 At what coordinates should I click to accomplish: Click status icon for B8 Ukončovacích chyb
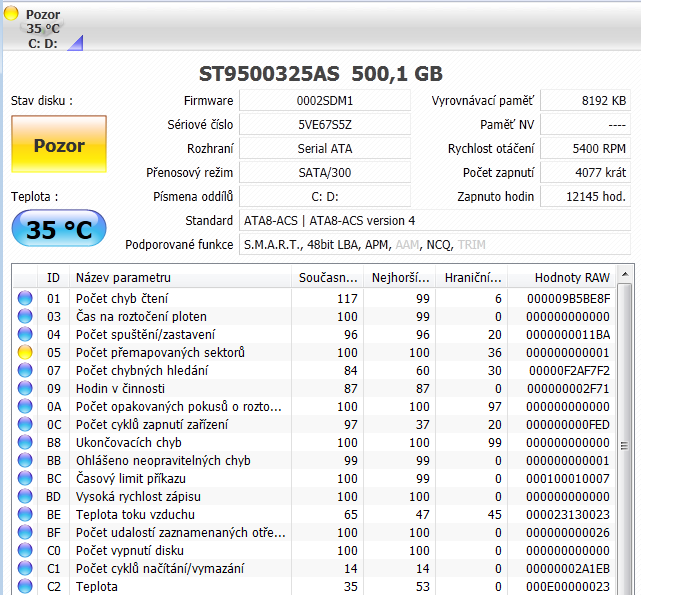point(25,442)
